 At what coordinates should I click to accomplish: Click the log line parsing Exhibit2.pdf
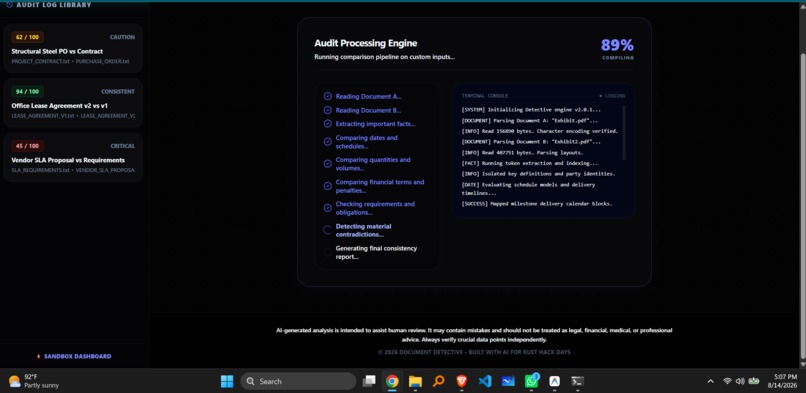[531, 142]
